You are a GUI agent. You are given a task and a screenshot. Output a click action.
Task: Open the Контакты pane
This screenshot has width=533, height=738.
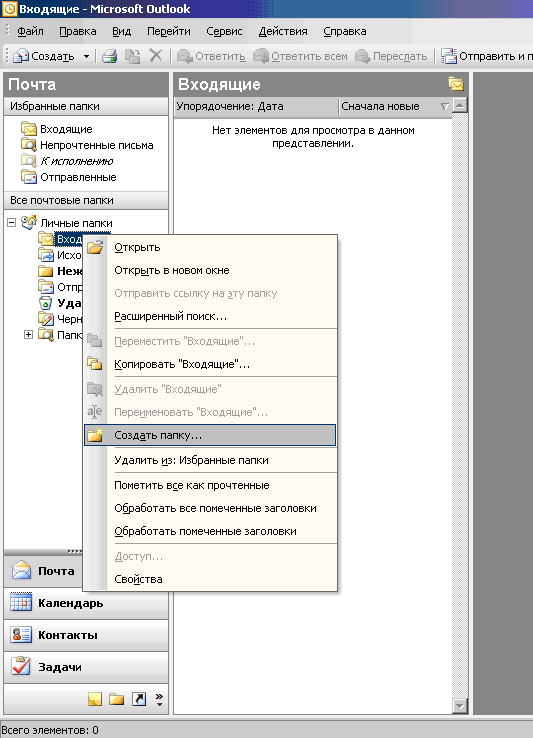point(86,635)
